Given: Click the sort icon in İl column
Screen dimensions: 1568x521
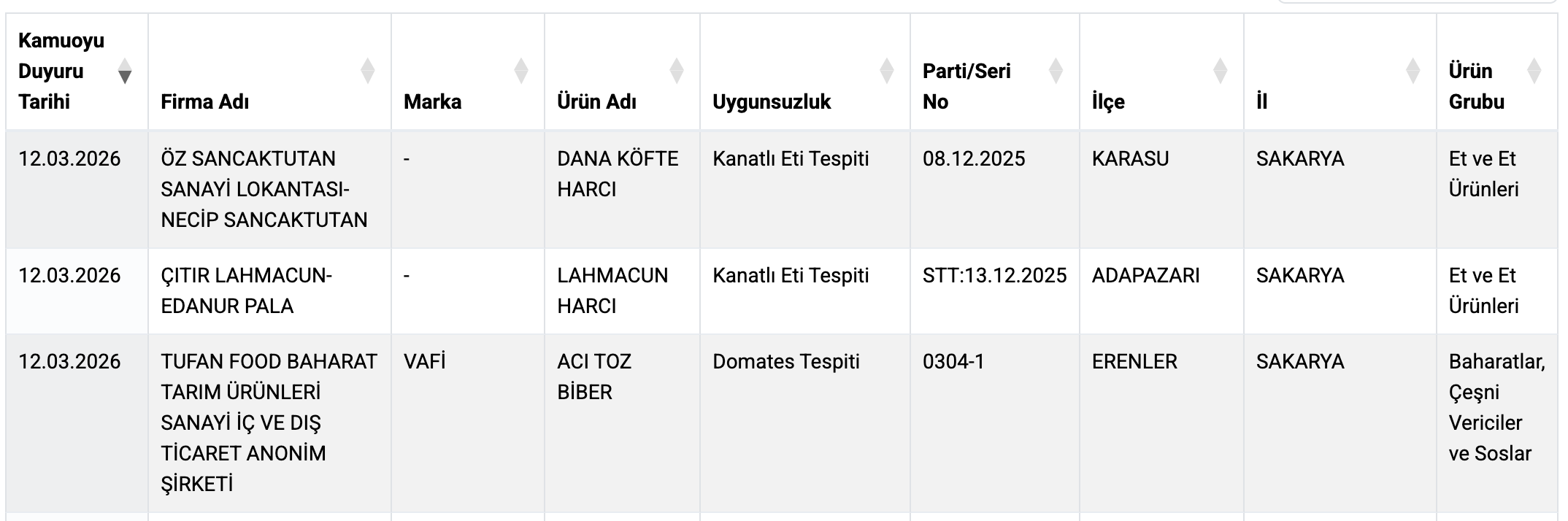Looking at the screenshot, I should pyautogui.click(x=1413, y=71).
